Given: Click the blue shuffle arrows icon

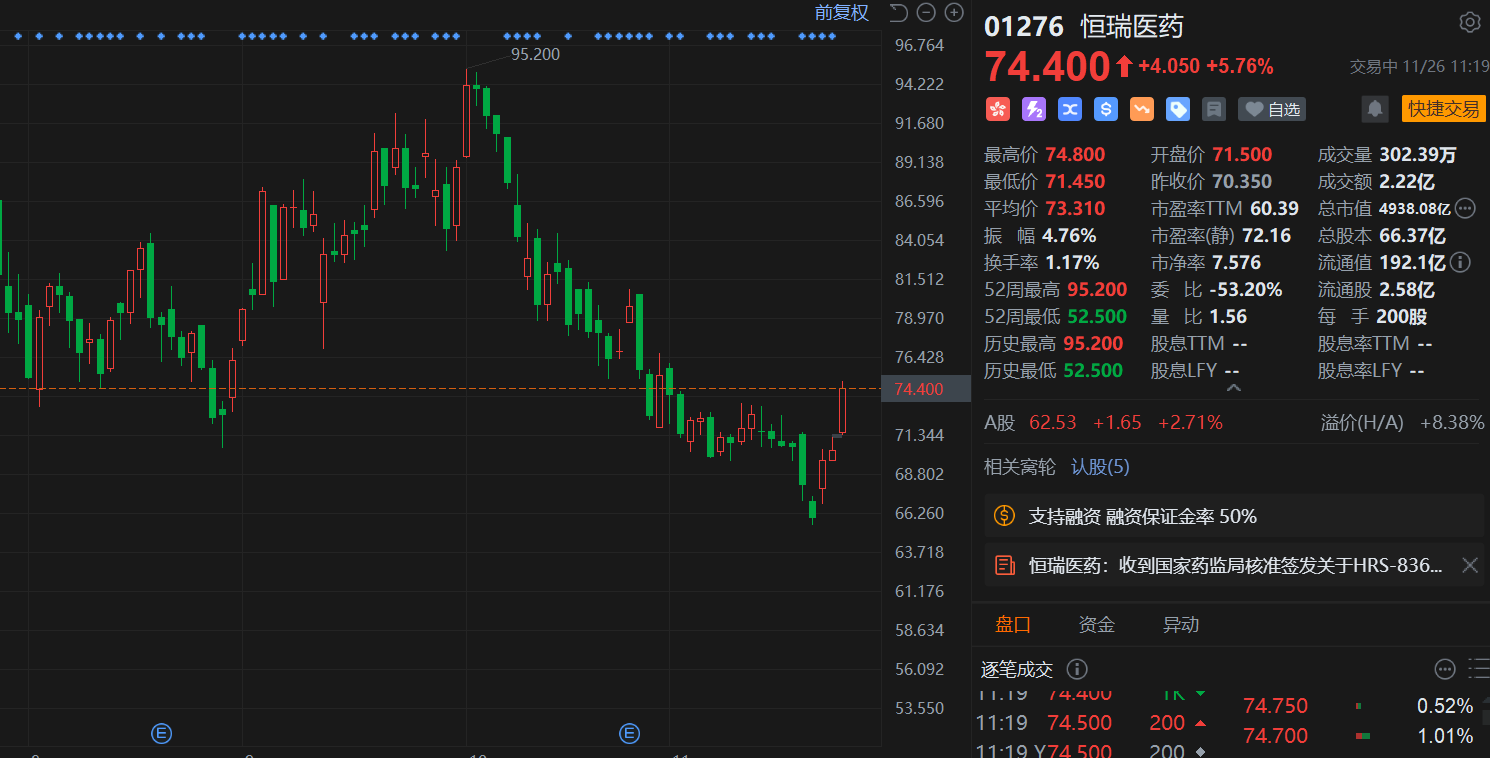Looking at the screenshot, I should point(1070,109).
